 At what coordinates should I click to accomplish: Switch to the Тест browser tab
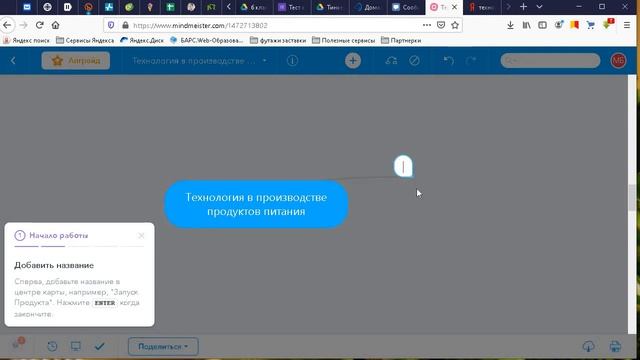[x=291, y=7]
